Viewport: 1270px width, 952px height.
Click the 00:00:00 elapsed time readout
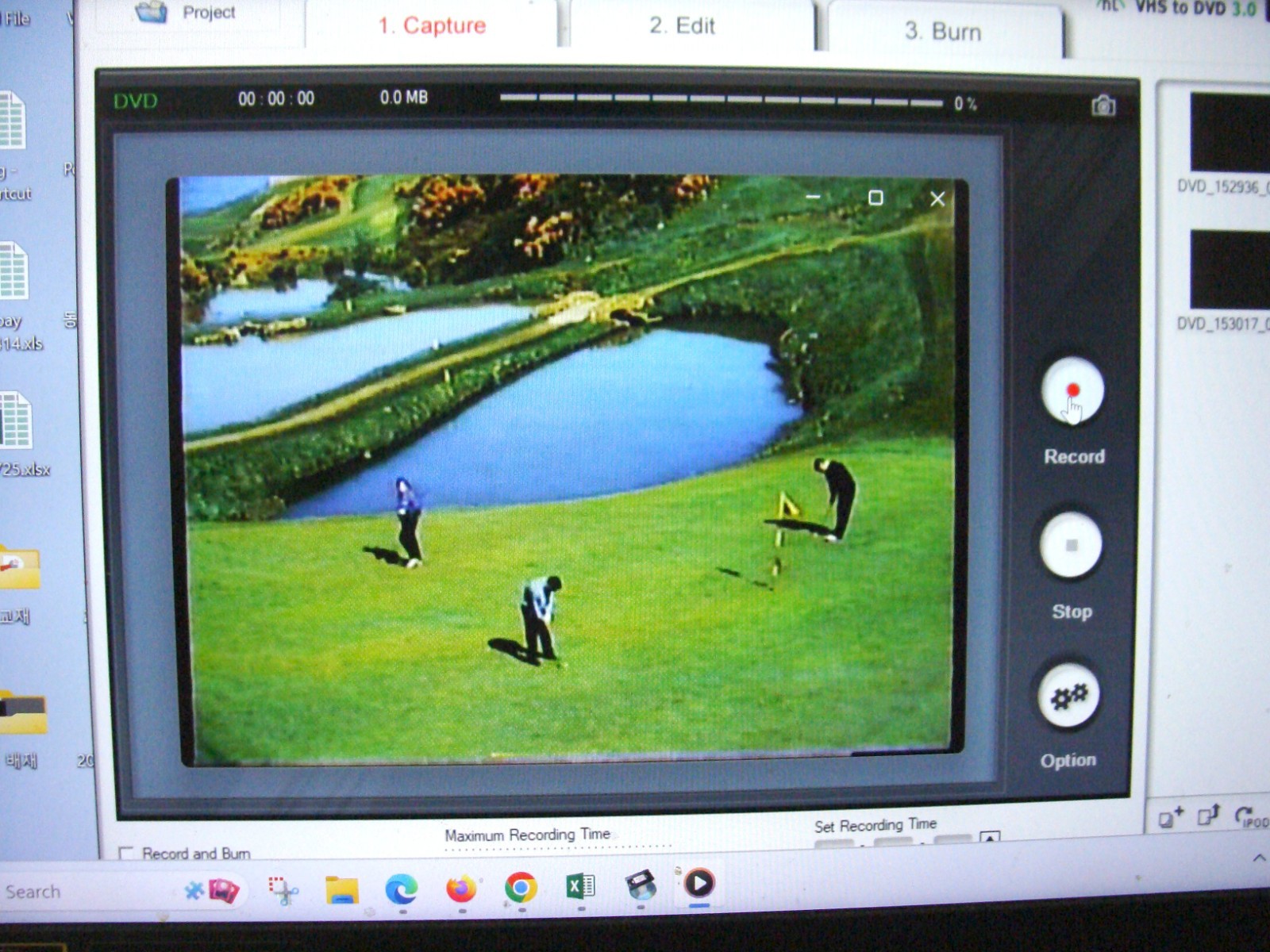(276, 98)
